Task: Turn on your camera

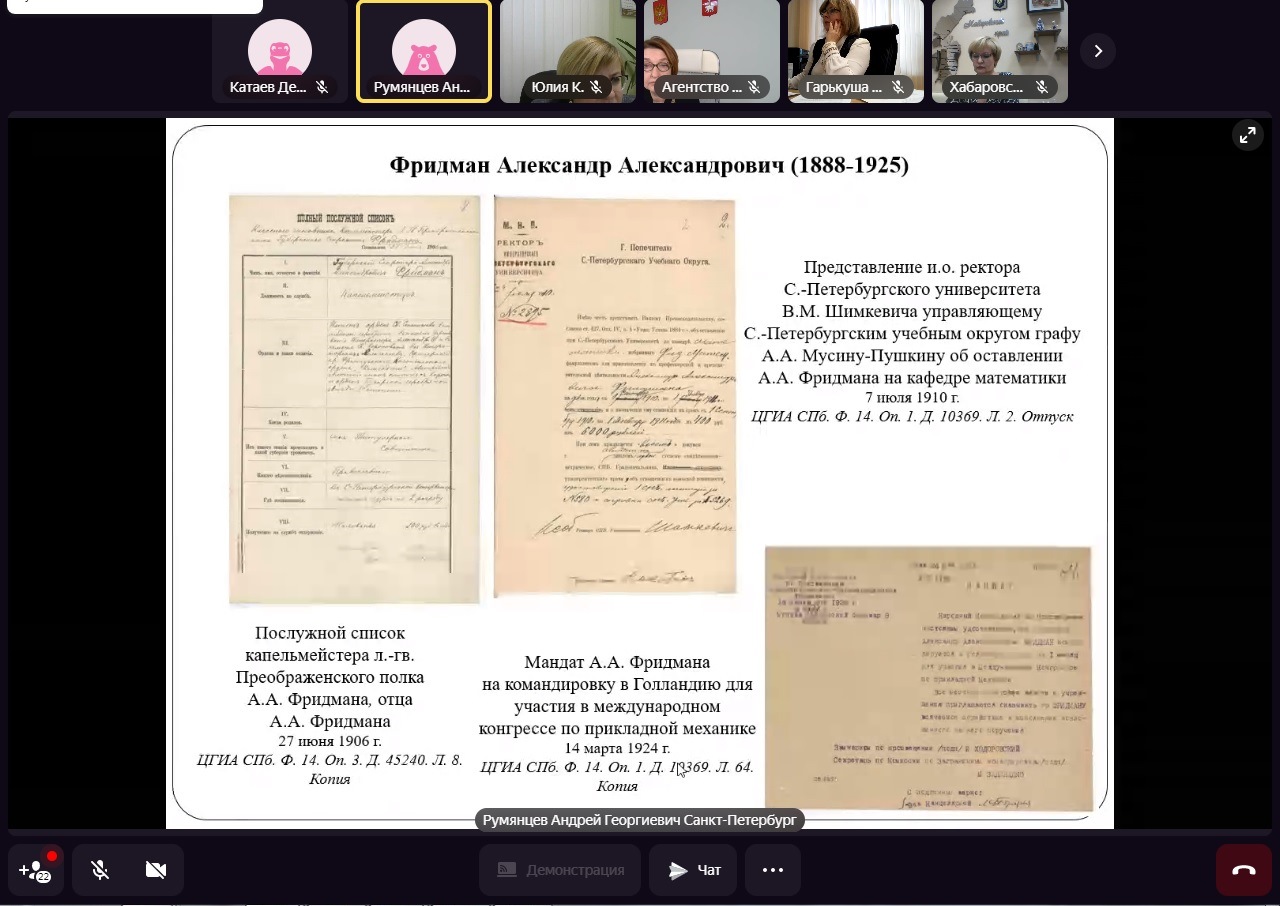Action: 156,870
